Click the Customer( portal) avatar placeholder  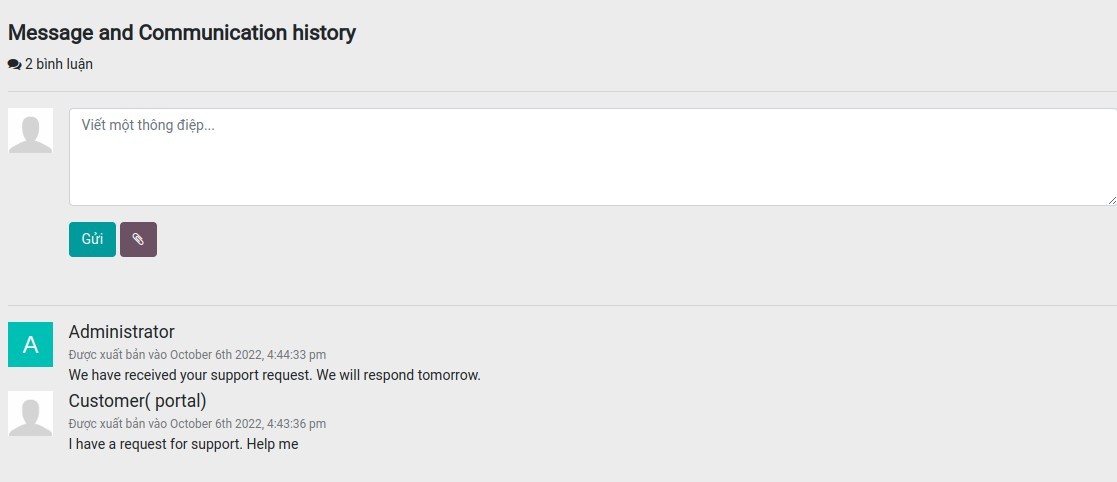pyautogui.click(x=30, y=413)
